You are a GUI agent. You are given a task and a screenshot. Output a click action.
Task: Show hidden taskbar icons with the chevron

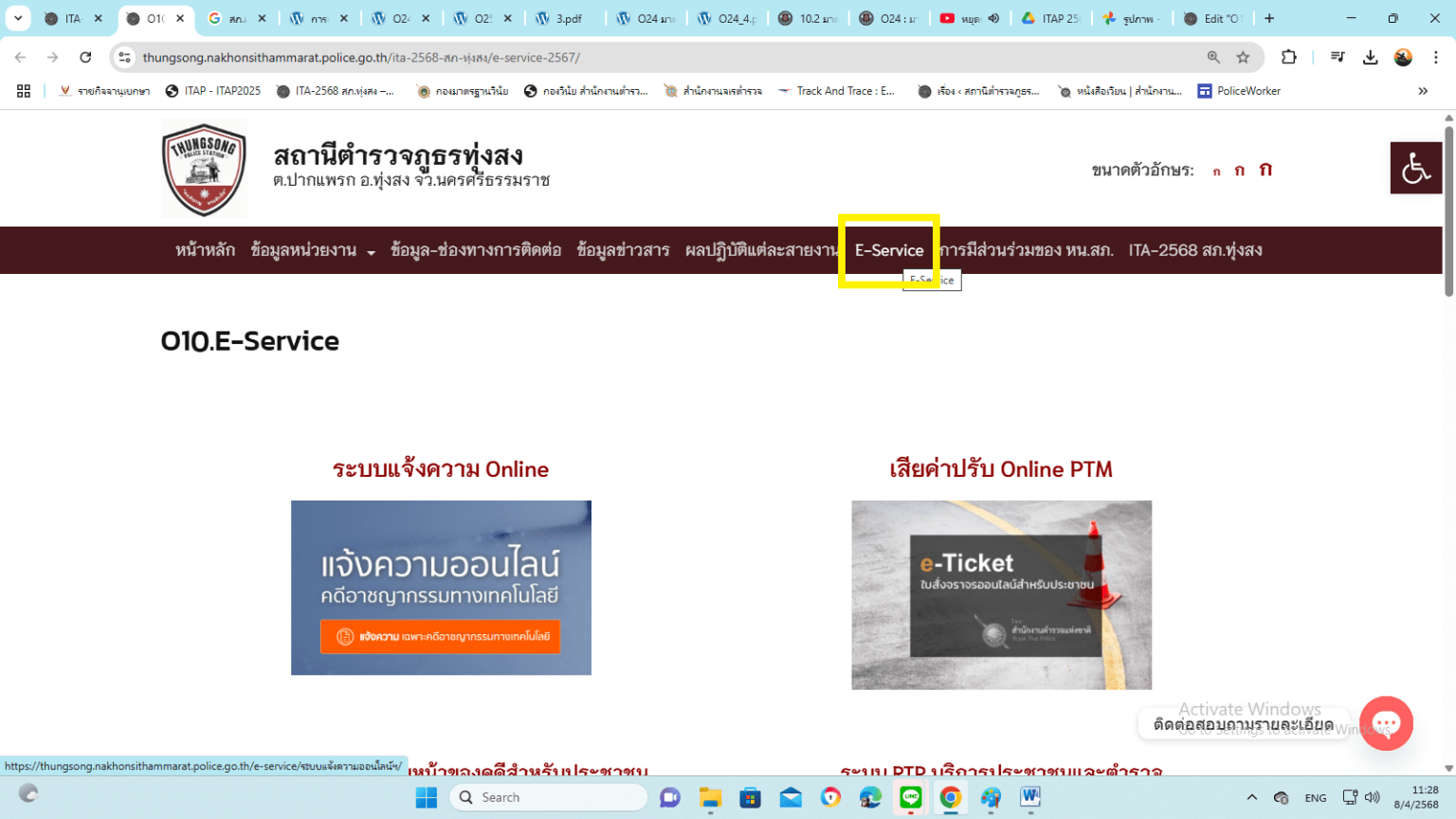point(1251,797)
